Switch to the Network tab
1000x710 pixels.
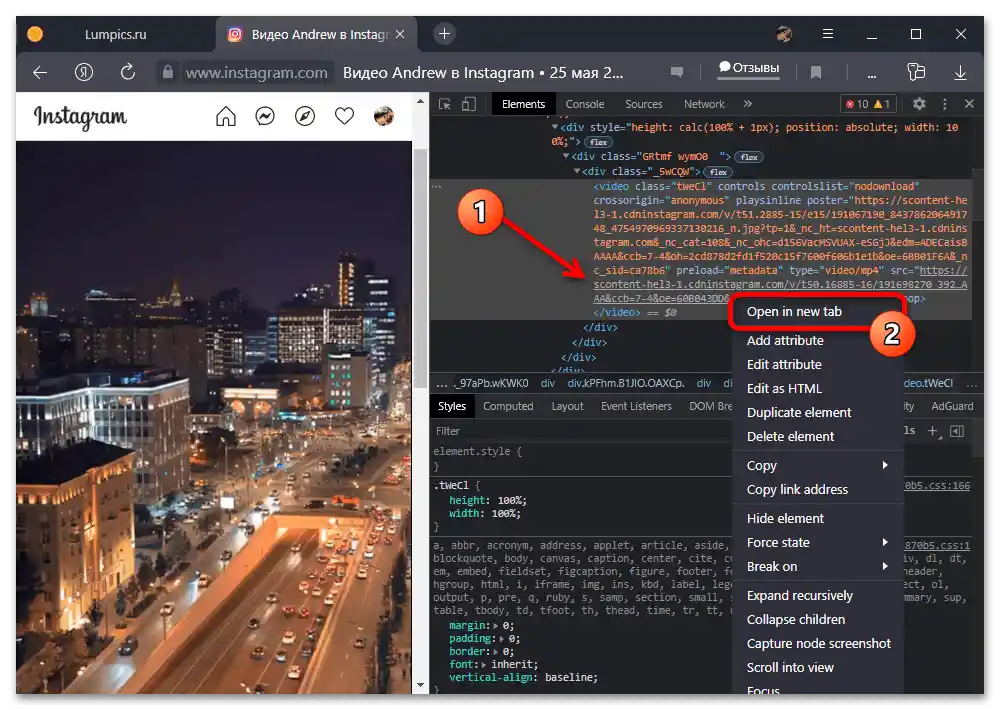pyautogui.click(x=704, y=104)
